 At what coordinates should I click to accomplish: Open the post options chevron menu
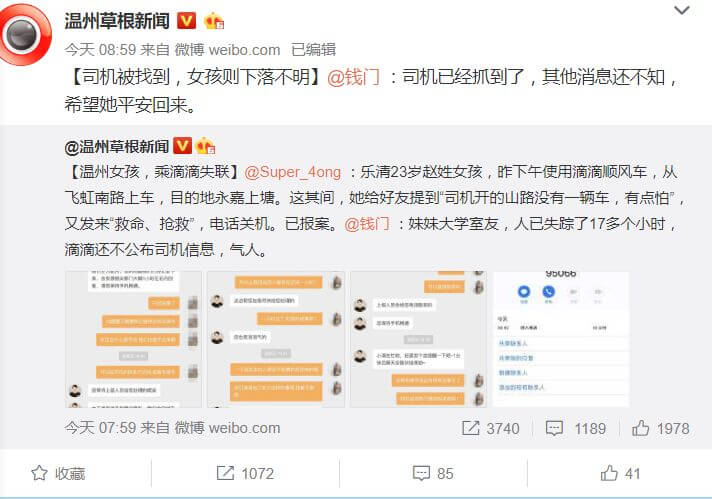(x=682, y=10)
